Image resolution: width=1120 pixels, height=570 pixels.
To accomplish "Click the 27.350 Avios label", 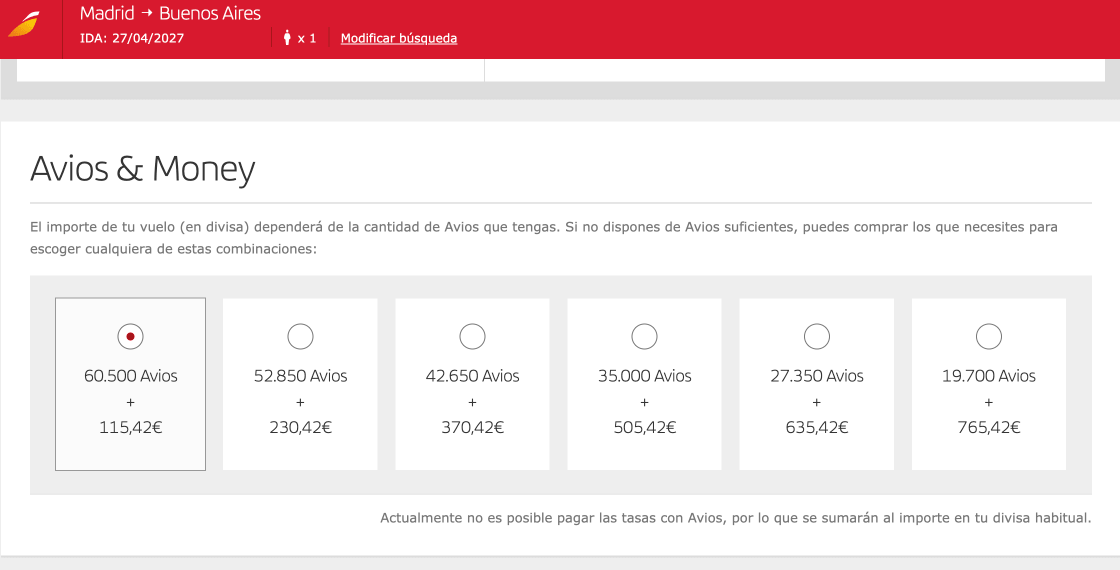I will [x=816, y=376].
